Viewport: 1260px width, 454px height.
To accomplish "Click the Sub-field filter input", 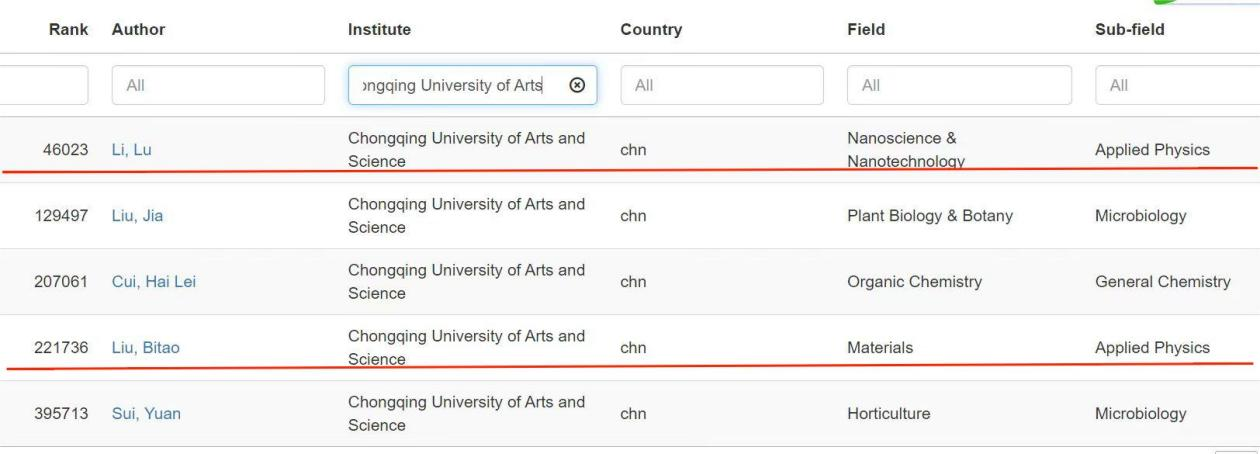I will [1176, 86].
